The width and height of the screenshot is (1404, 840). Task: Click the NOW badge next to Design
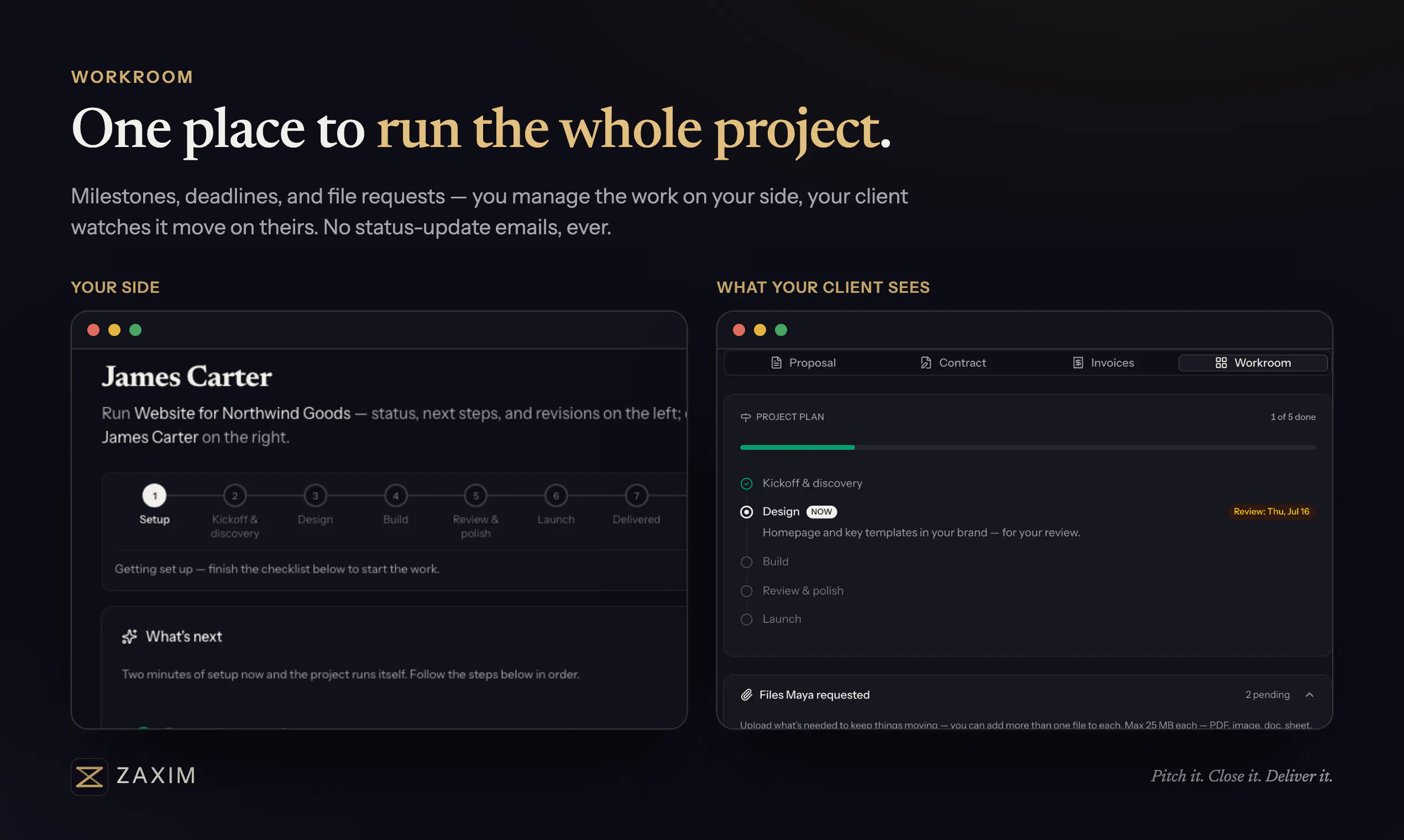click(x=821, y=512)
